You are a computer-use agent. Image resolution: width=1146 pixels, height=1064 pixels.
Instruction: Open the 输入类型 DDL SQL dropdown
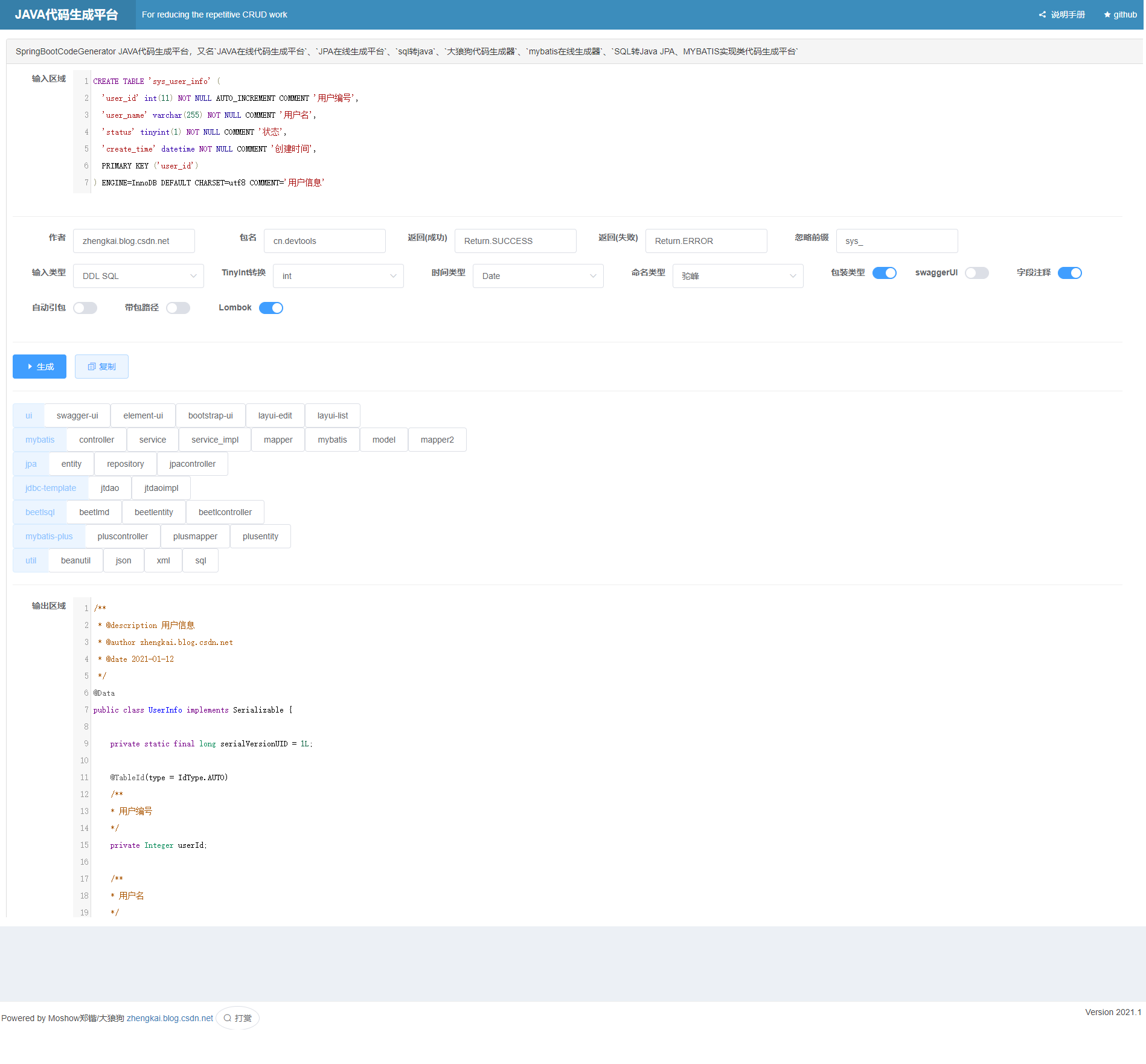(138, 276)
